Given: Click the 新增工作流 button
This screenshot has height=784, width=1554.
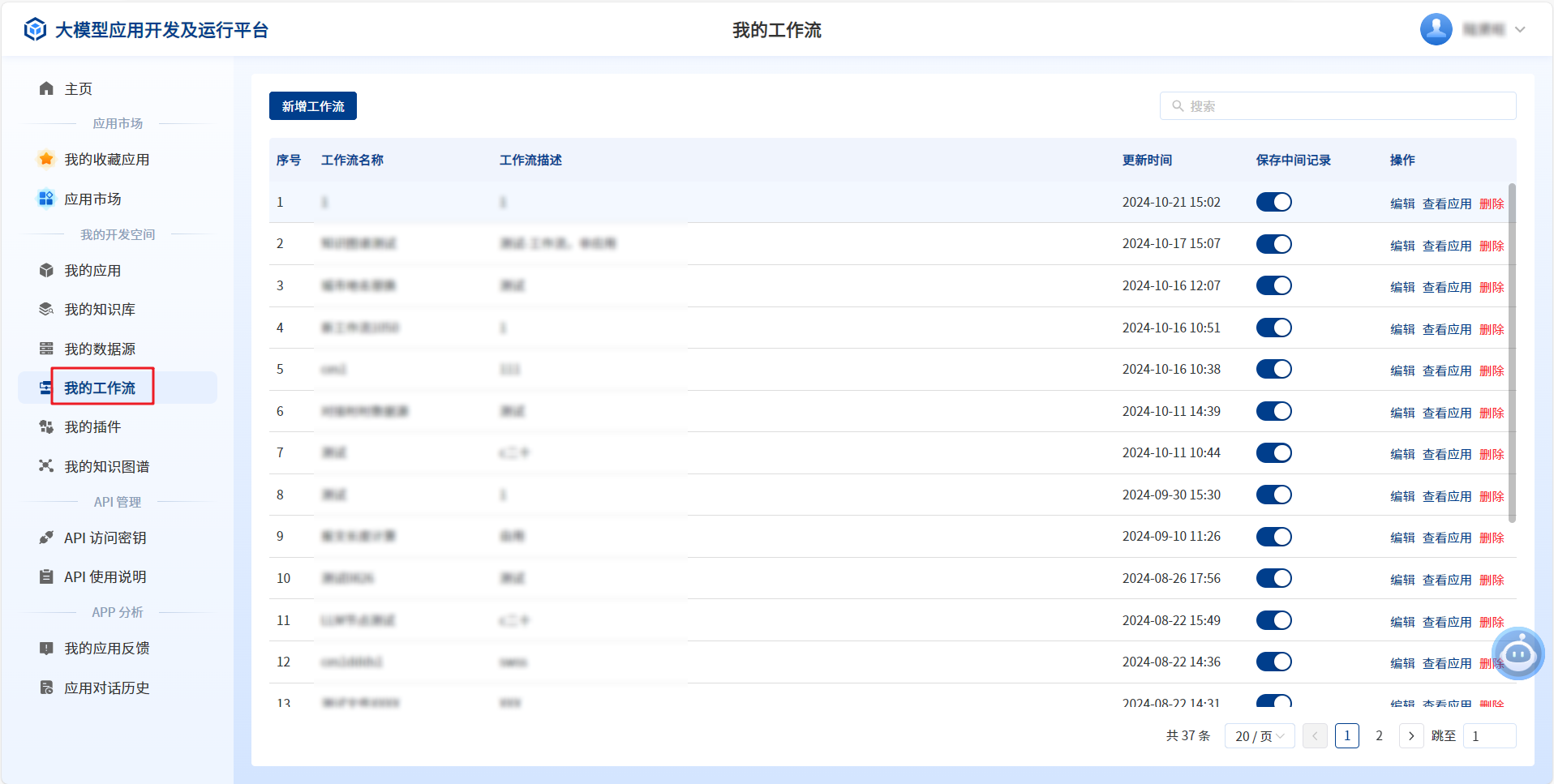Looking at the screenshot, I should (313, 106).
